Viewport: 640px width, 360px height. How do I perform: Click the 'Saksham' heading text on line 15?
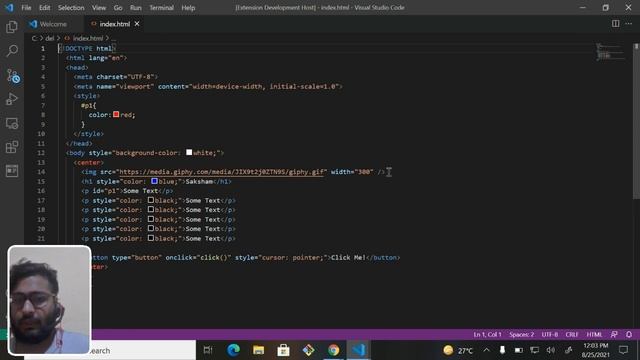pos(199,181)
